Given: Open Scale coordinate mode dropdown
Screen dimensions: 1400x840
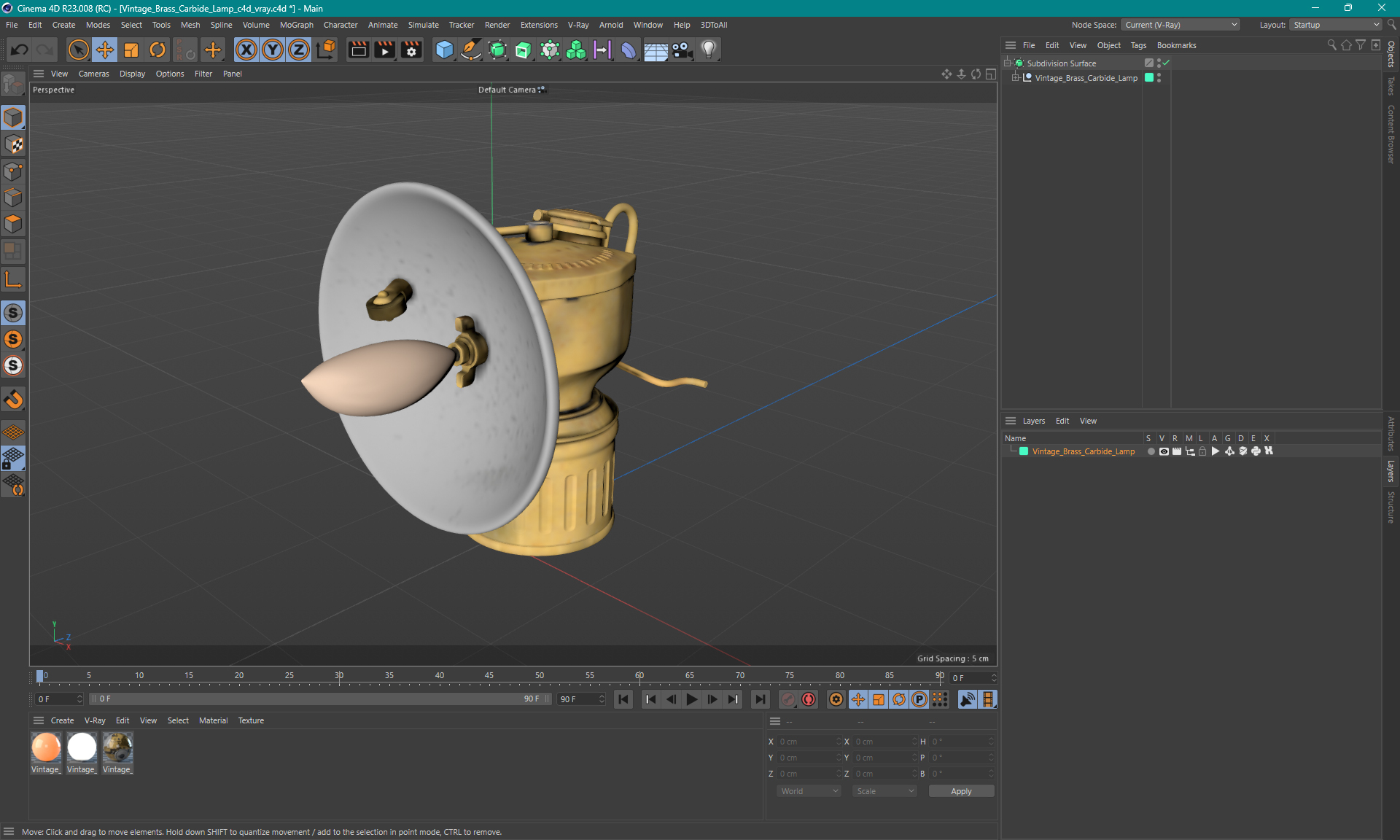Looking at the screenshot, I should tap(884, 791).
